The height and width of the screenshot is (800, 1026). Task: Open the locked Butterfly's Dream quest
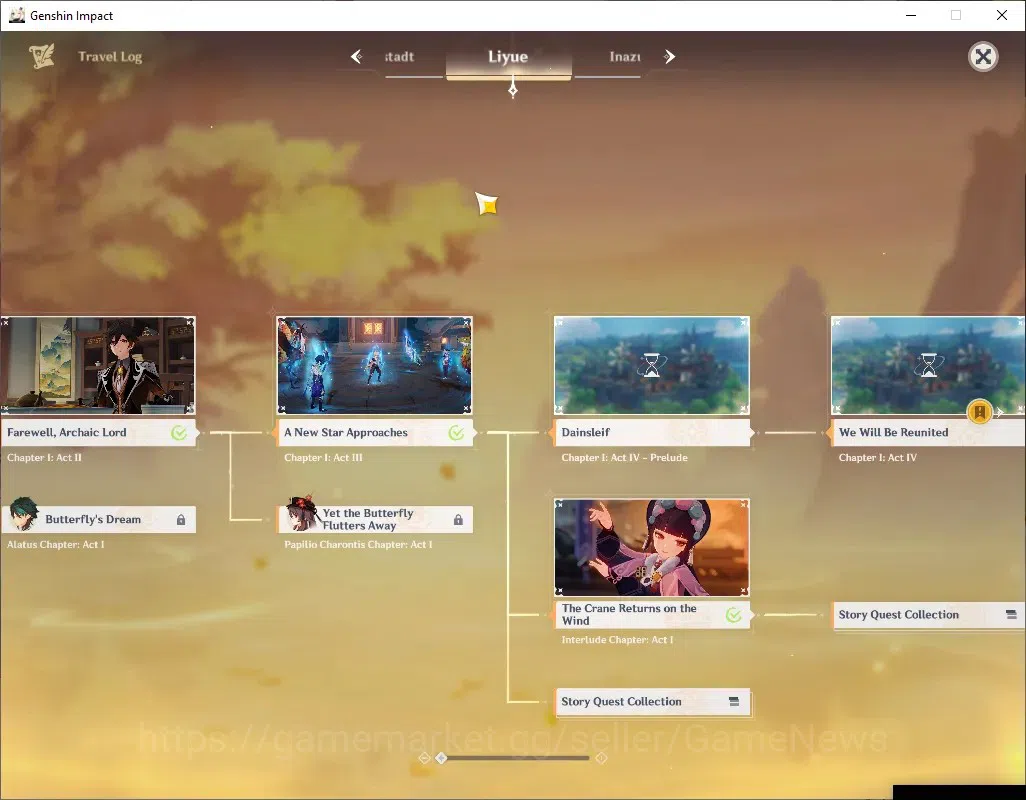(98, 519)
